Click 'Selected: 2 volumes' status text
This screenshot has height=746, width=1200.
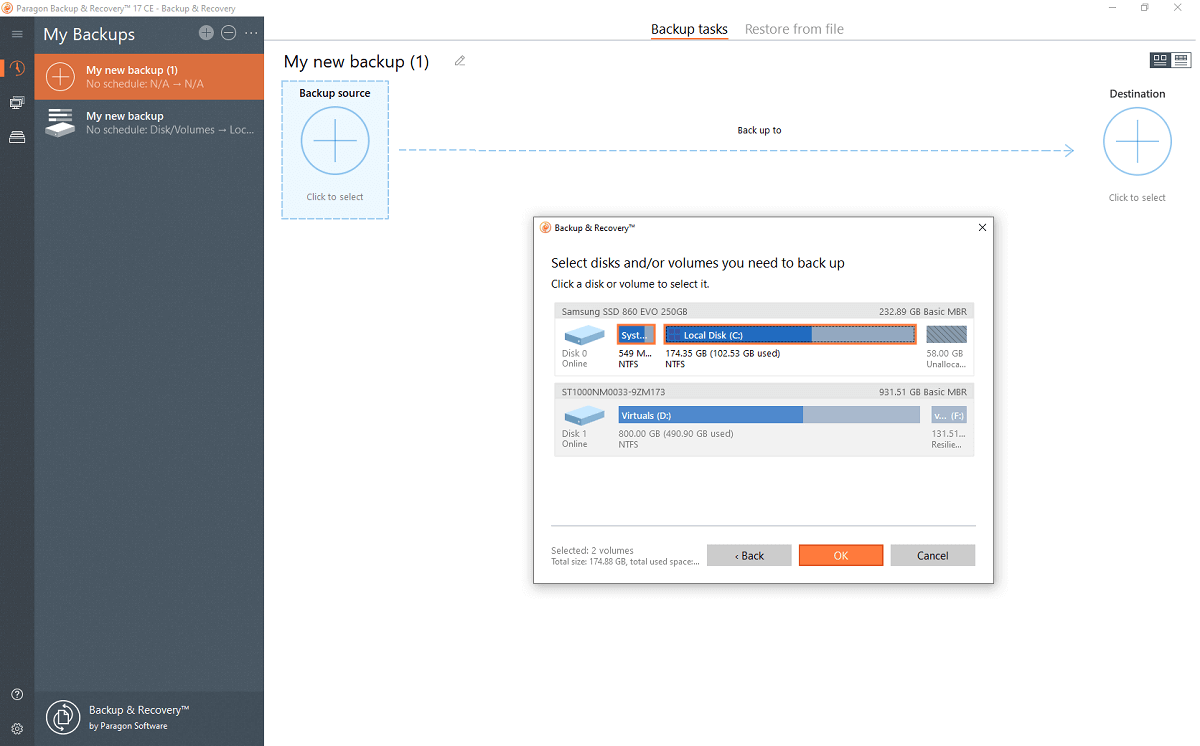click(592, 551)
